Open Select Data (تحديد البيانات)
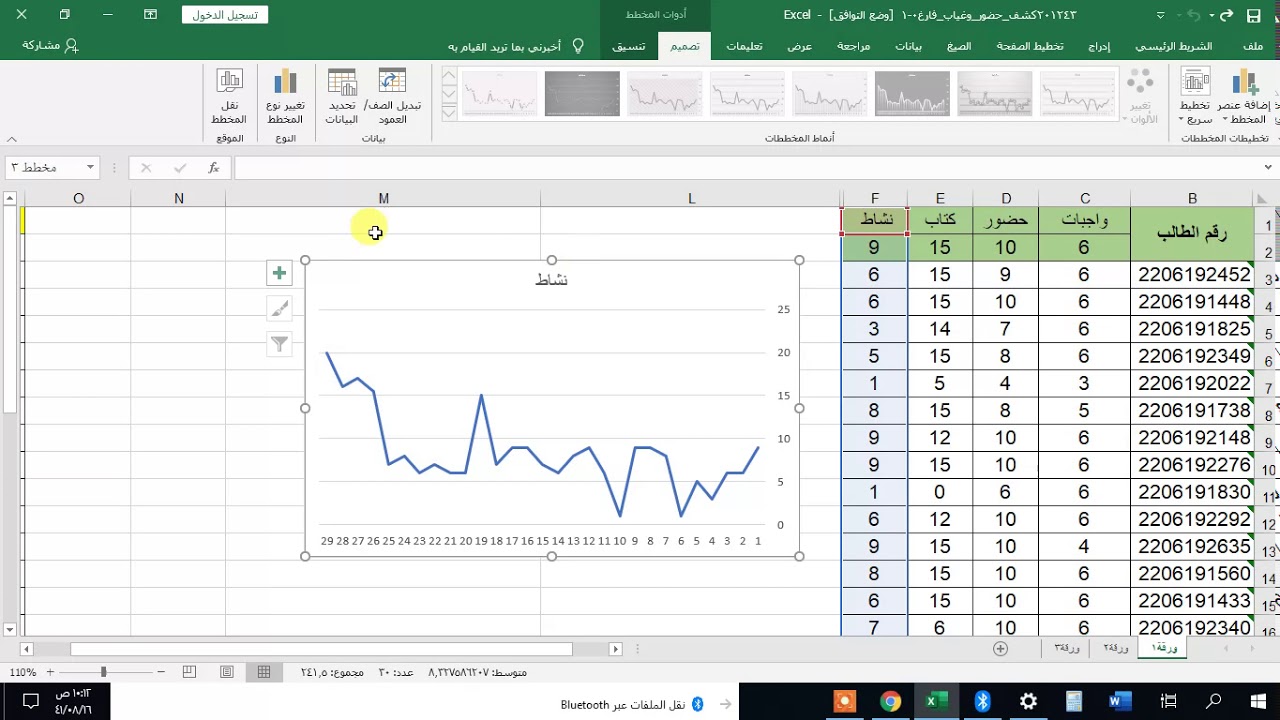The image size is (1280, 720). click(342, 96)
